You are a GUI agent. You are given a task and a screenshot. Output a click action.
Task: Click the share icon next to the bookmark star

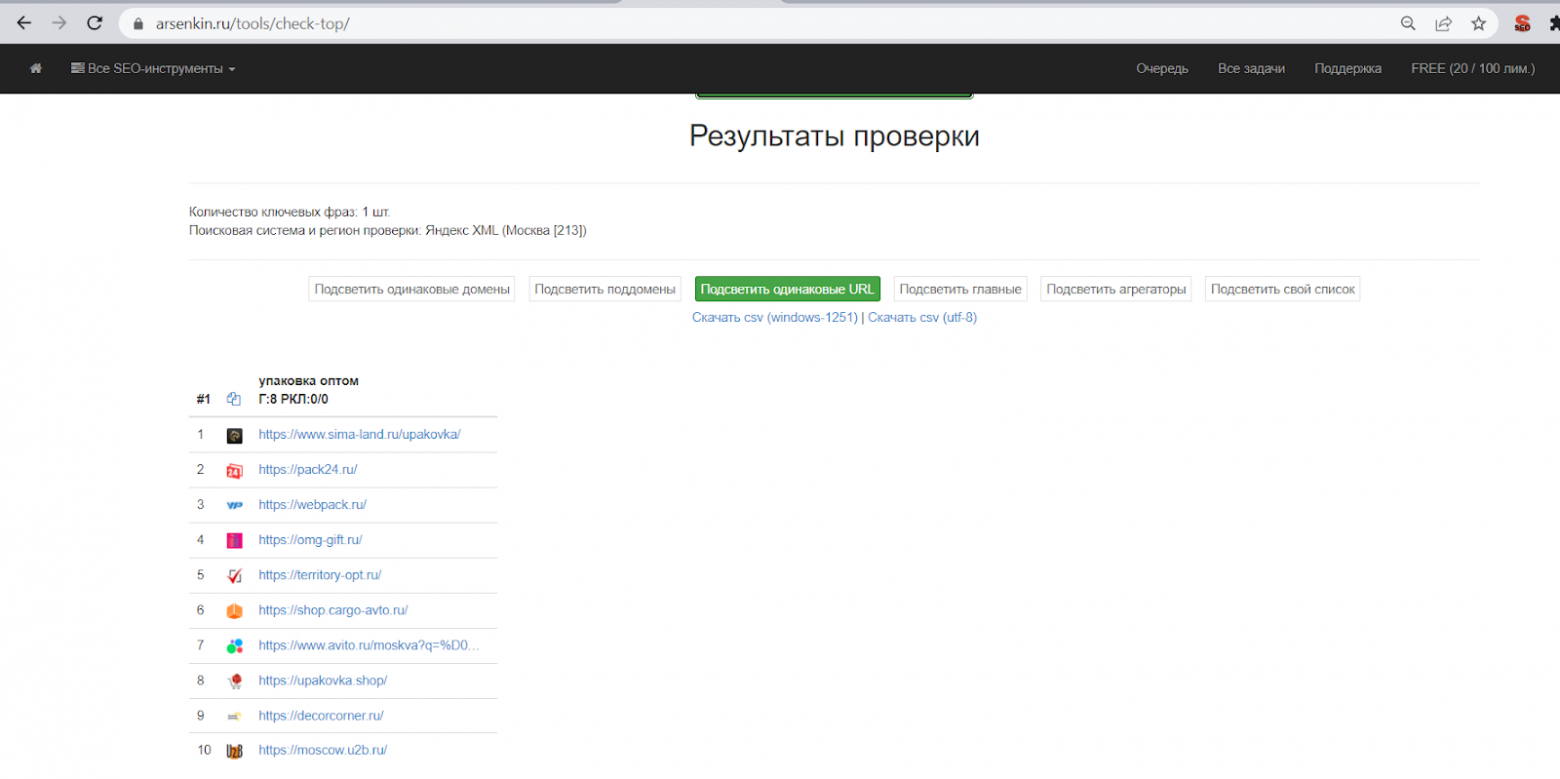click(1444, 22)
